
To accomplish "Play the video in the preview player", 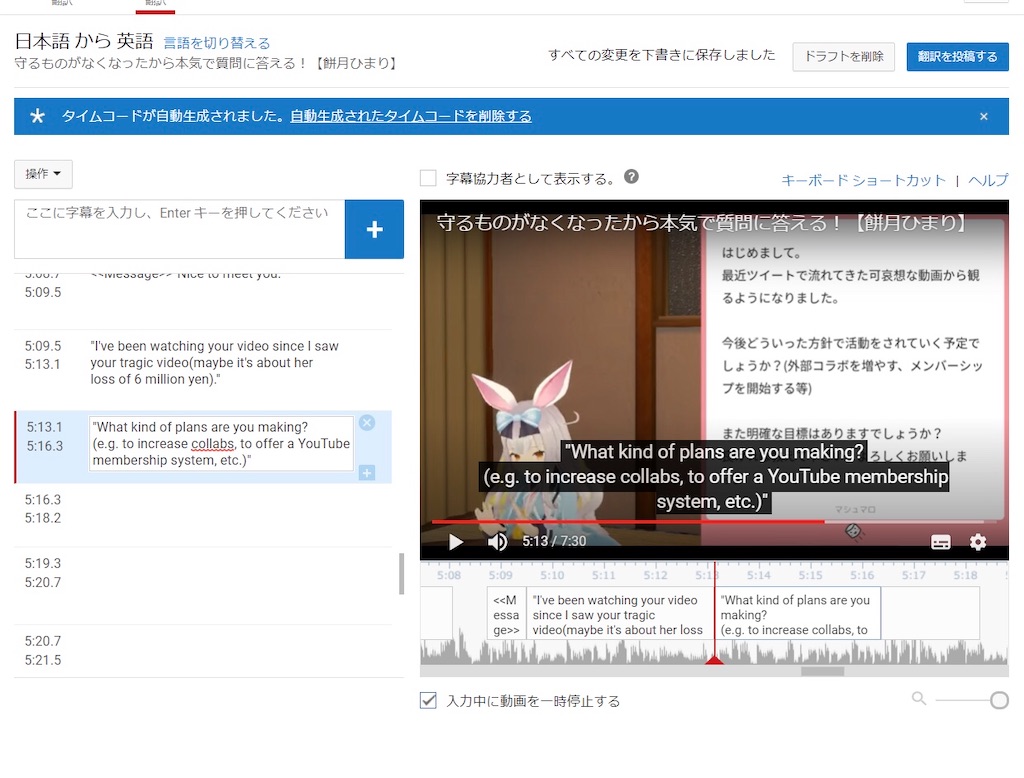I will coord(456,542).
